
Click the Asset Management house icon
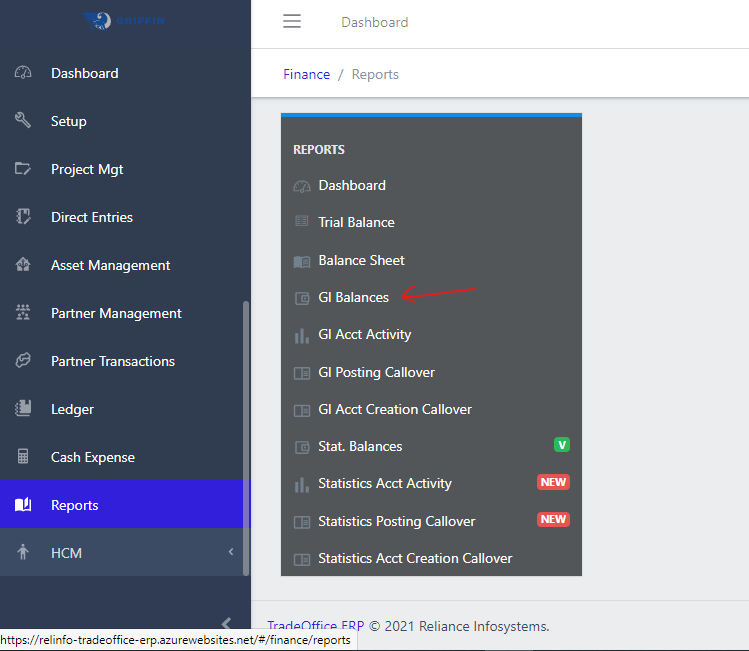click(x=23, y=265)
